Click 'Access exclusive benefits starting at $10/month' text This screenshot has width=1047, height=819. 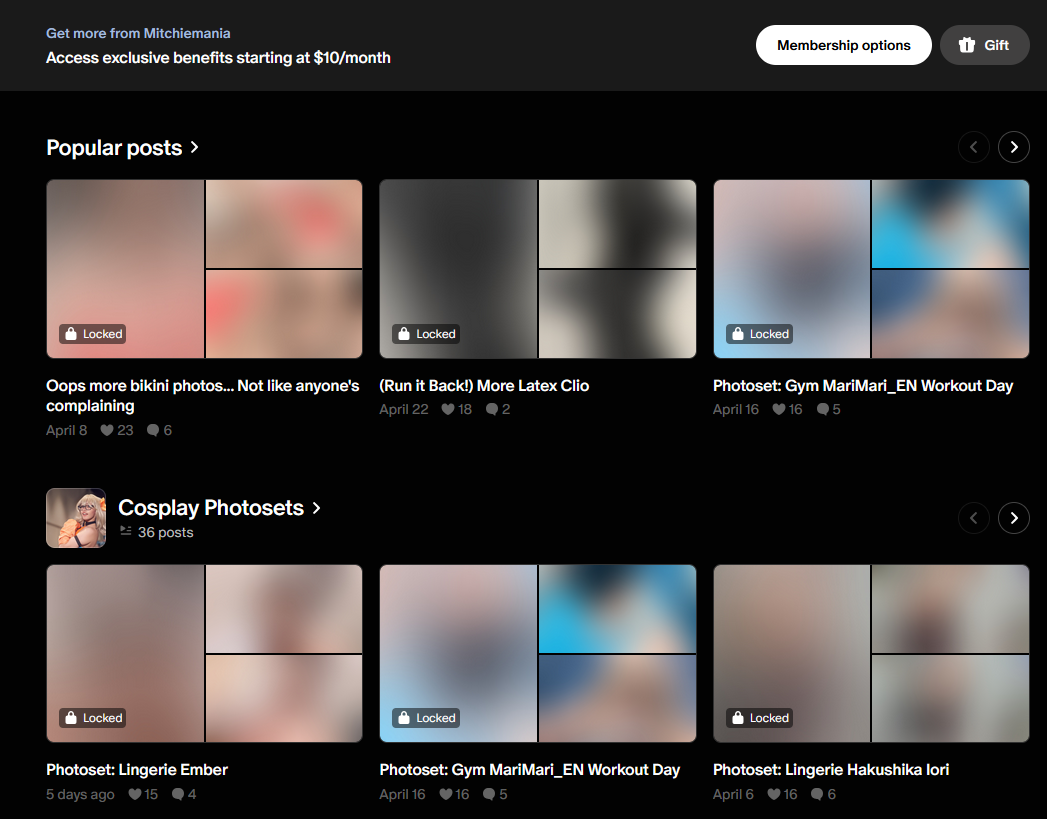[218, 58]
